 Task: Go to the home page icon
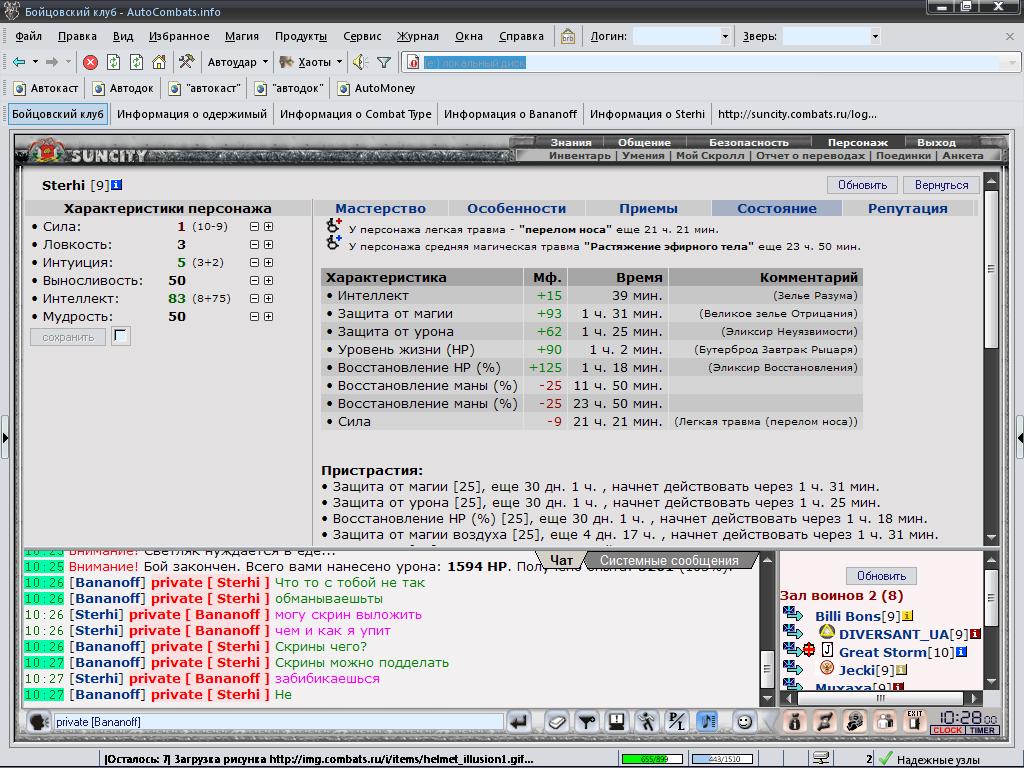[x=159, y=62]
